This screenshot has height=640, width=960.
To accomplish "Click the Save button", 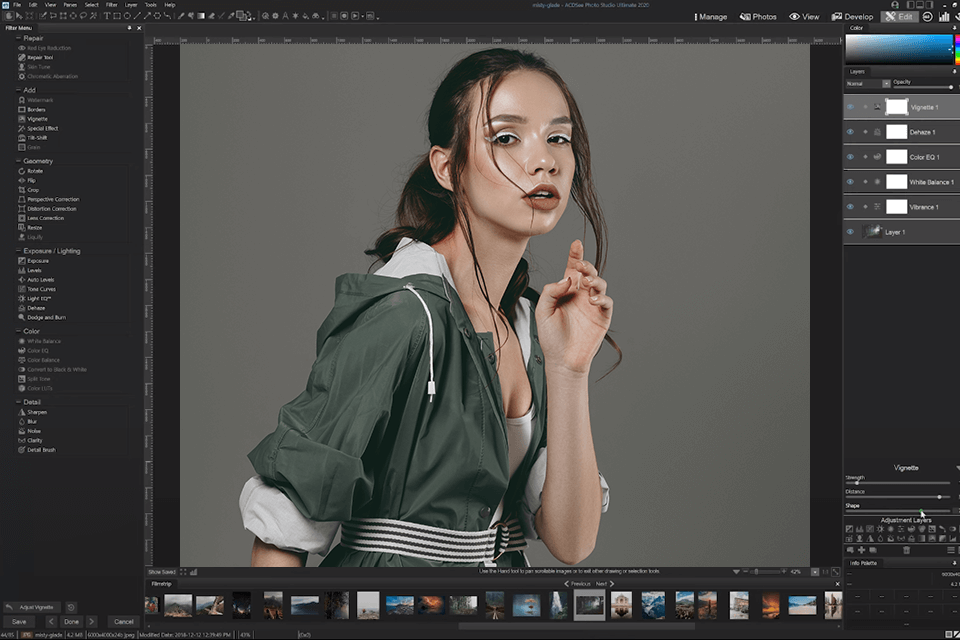I will click(x=20, y=621).
